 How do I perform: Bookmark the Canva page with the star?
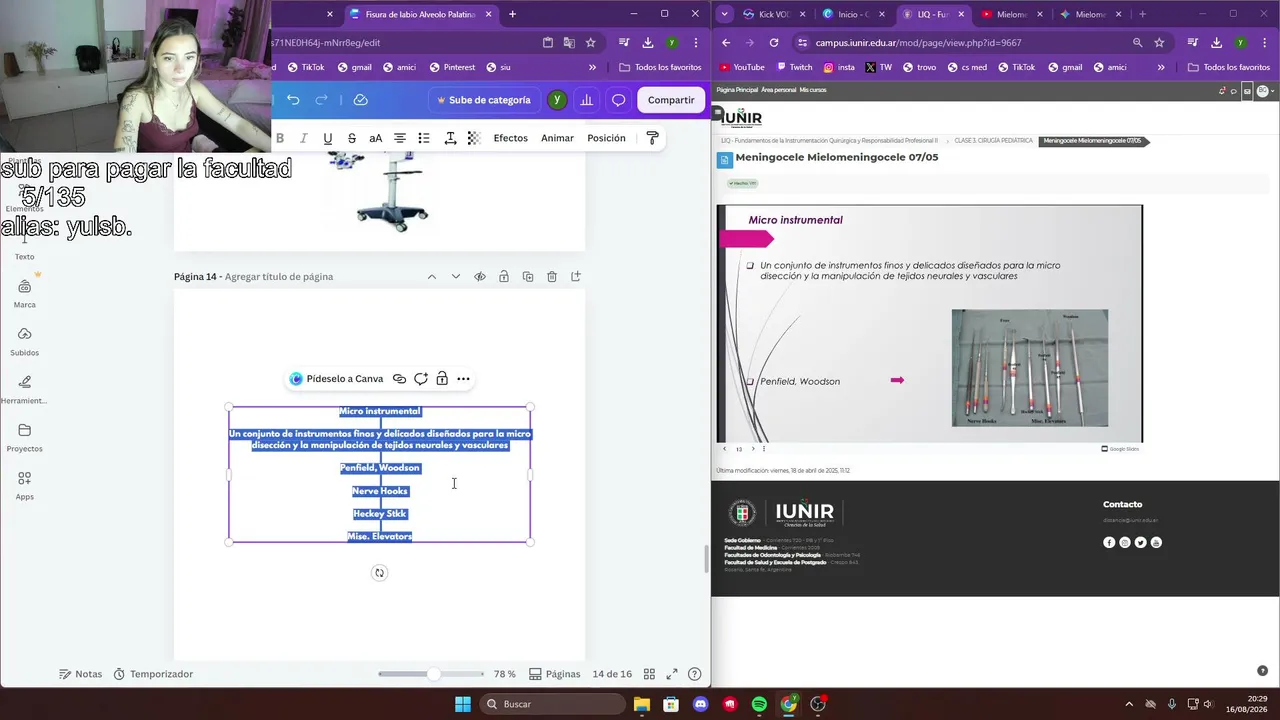[591, 43]
